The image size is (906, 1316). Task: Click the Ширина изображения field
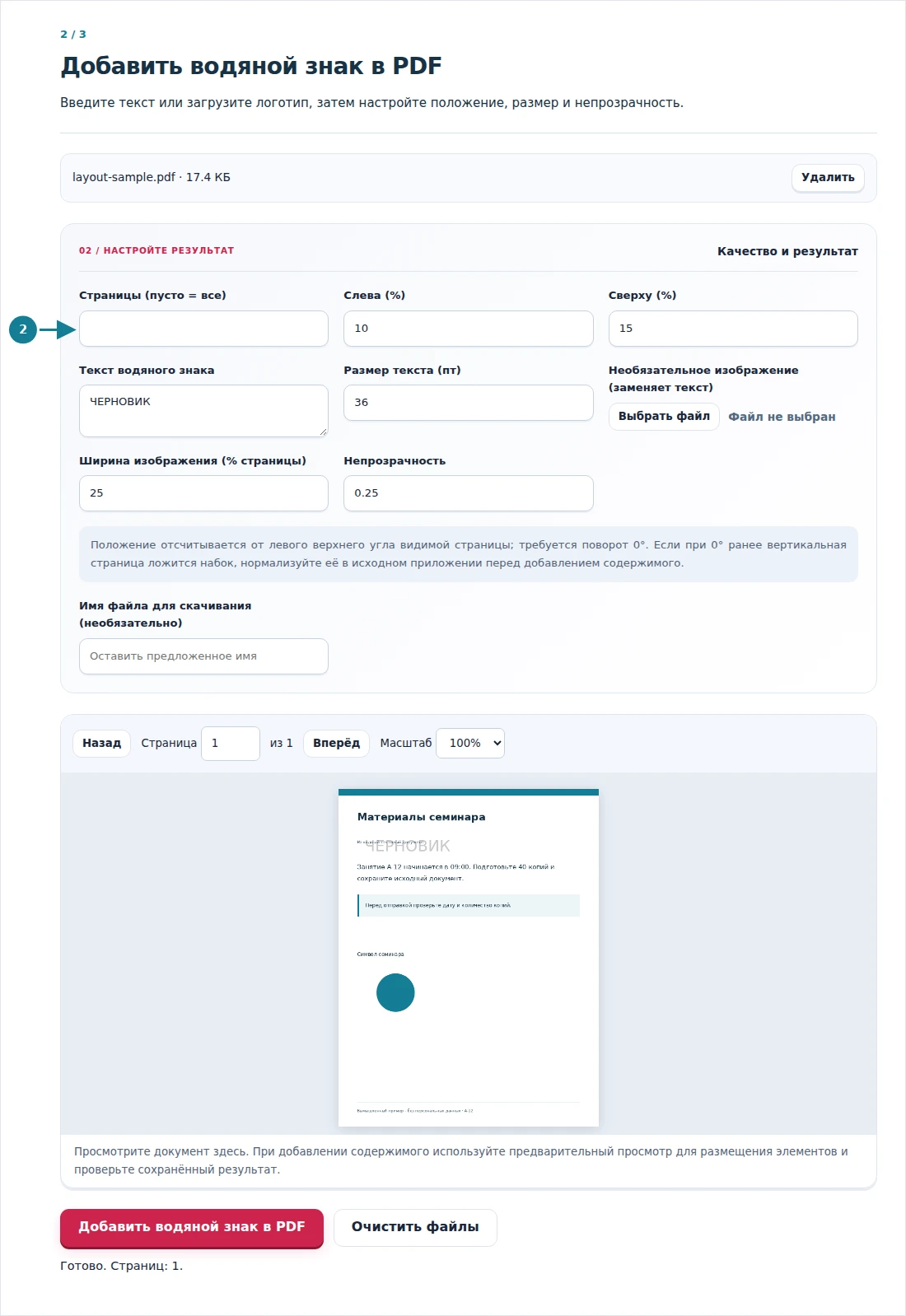click(x=203, y=493)
